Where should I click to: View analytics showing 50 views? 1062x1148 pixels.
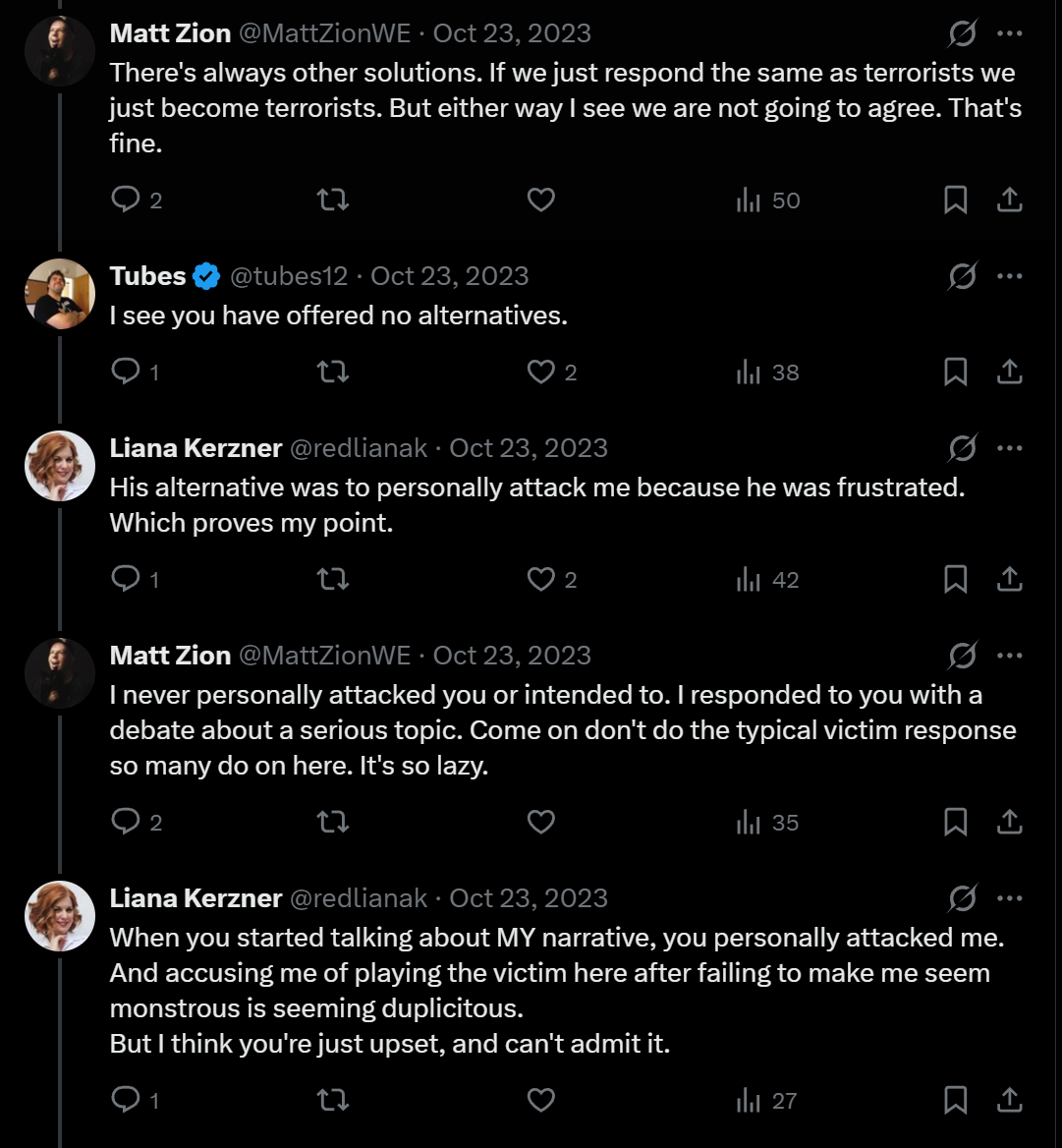point(768,200)
